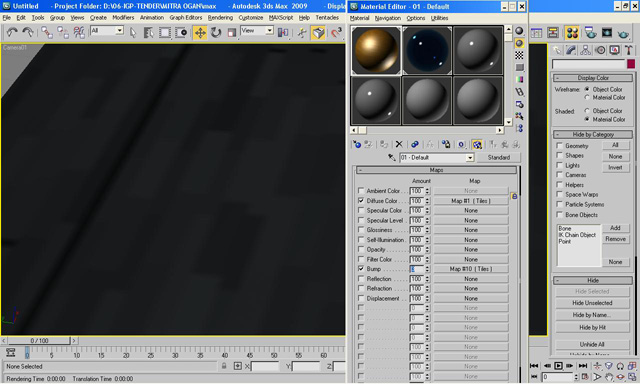The image size is (640, 384).
Task: Toggle the Keyboard Shortcut Override icon
Action: [318, 32]
